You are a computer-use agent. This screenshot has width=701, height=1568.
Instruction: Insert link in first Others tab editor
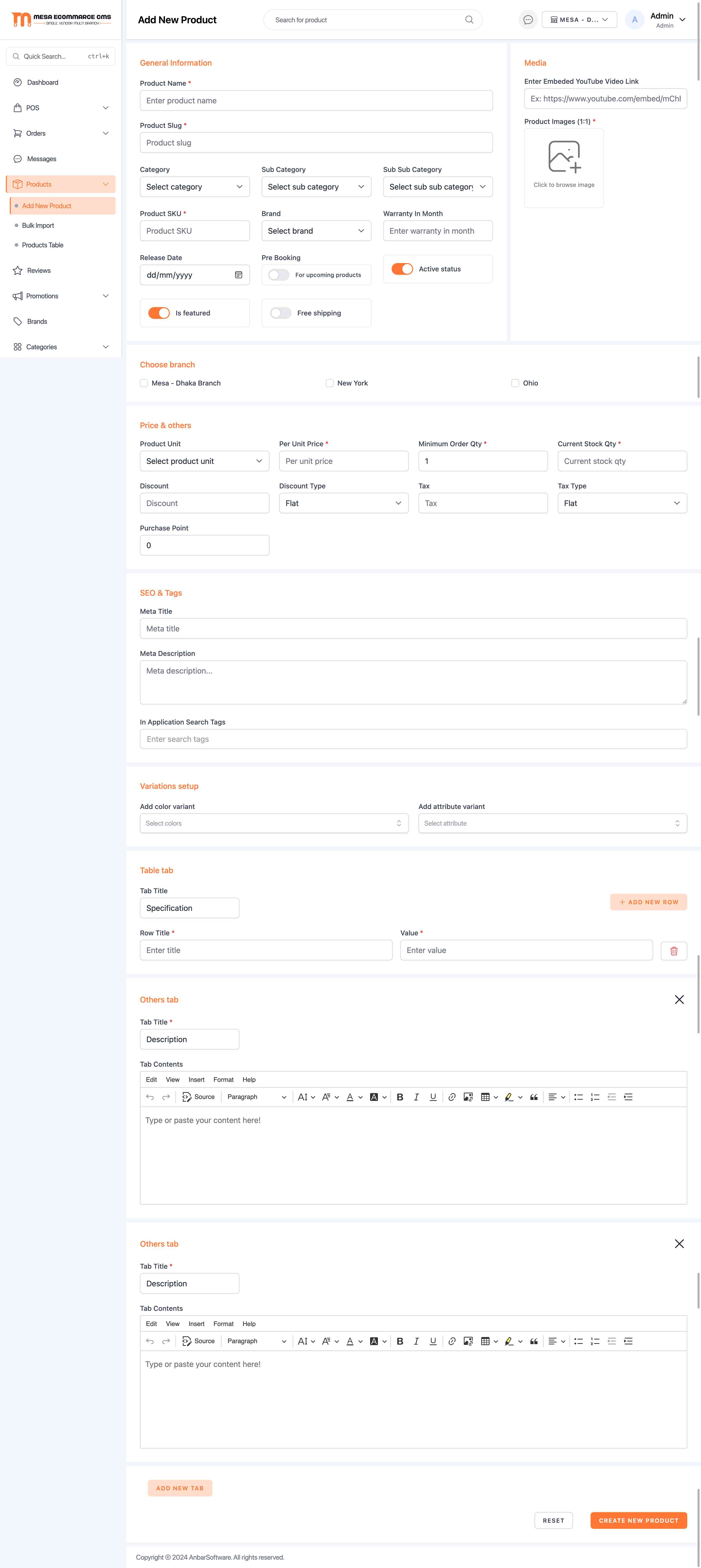(x=452, y=1097)
